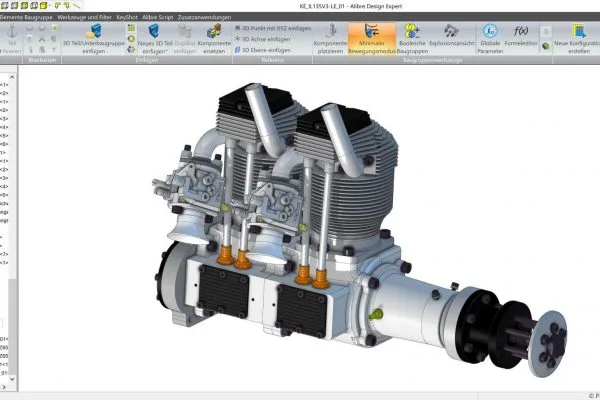Click scroll-down arrow of tree panel scrollbar
The width and height of the screenshot is (600, 400).
tap(12, 379)
